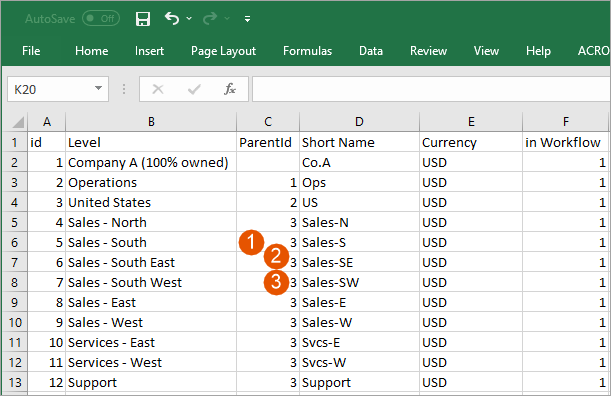Open Customize Quick Access Toolbar dropdown

coord(247,19)
